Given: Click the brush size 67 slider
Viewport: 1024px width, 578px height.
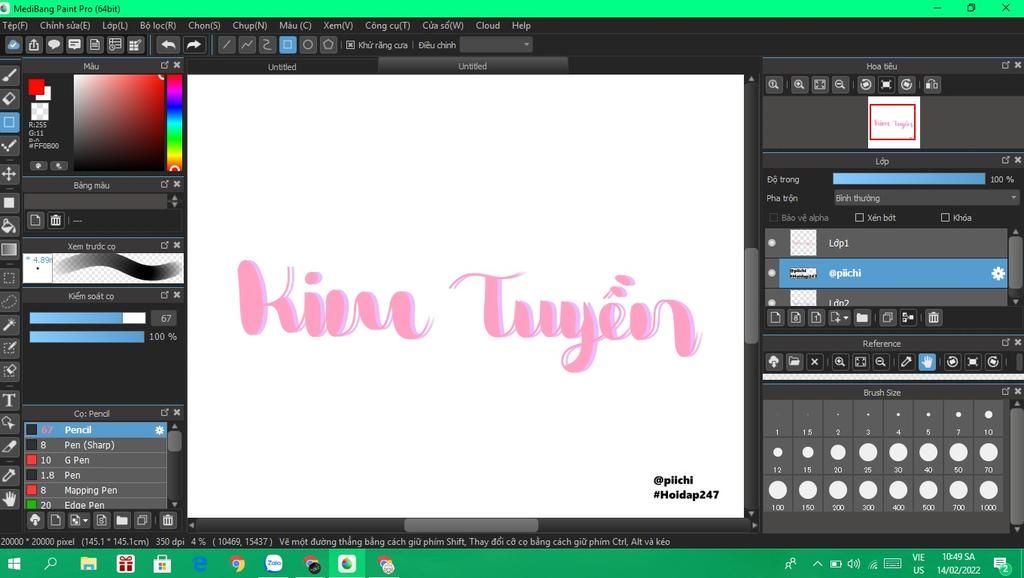Looking at the screenshot, I should pyautogui.click(x=88, y=318).
